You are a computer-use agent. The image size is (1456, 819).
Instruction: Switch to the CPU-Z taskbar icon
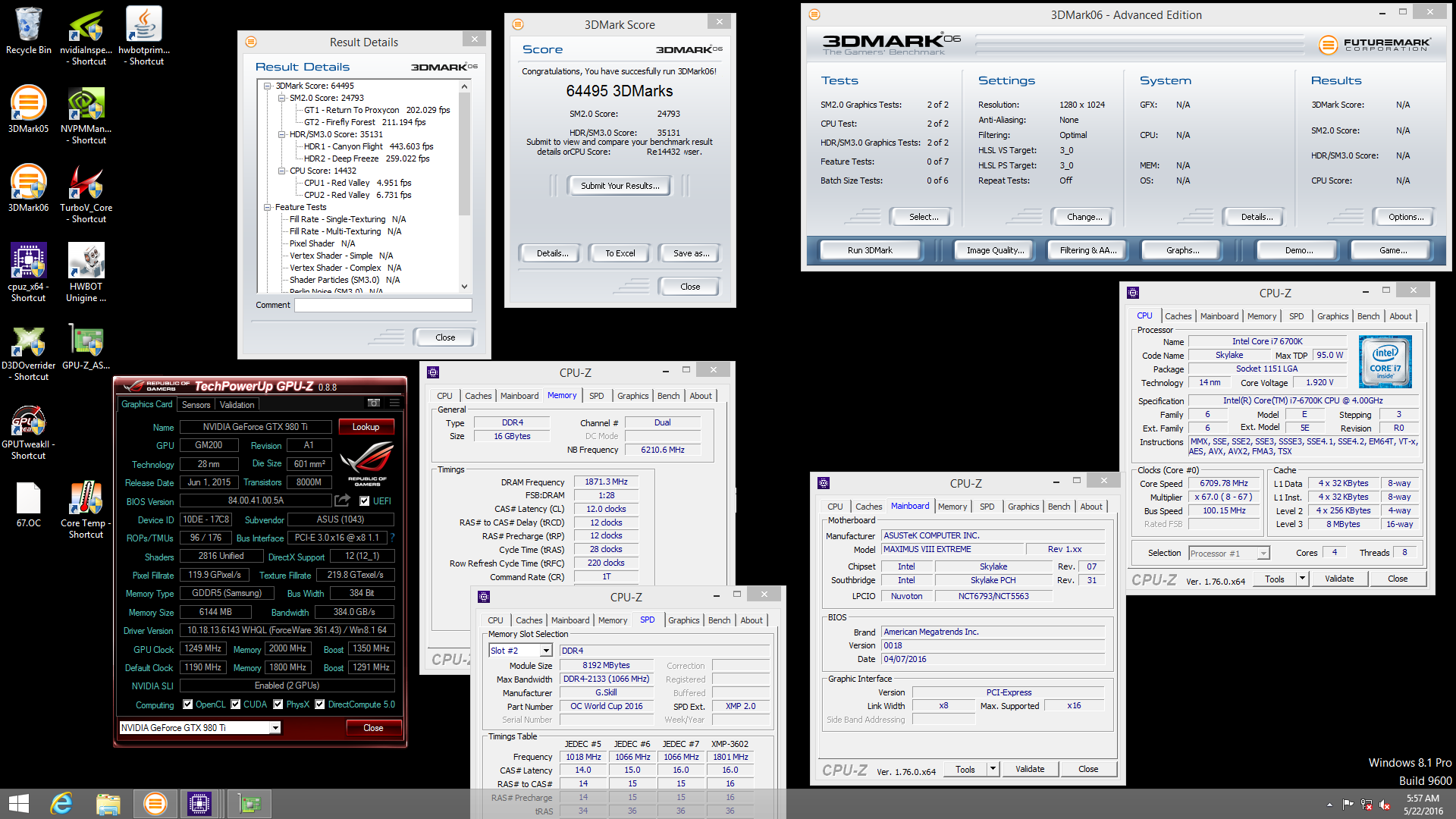click(x=199, y=804)
